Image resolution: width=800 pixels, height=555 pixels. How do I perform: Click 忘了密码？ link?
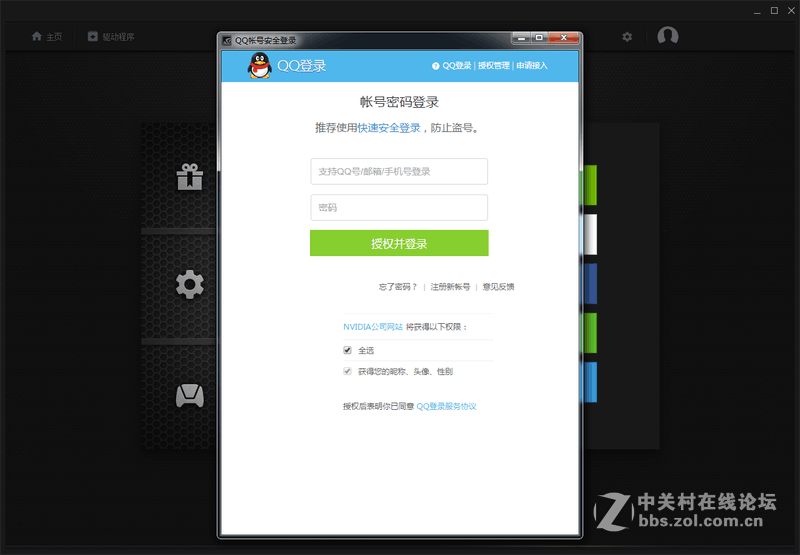[x=398, y=287]
